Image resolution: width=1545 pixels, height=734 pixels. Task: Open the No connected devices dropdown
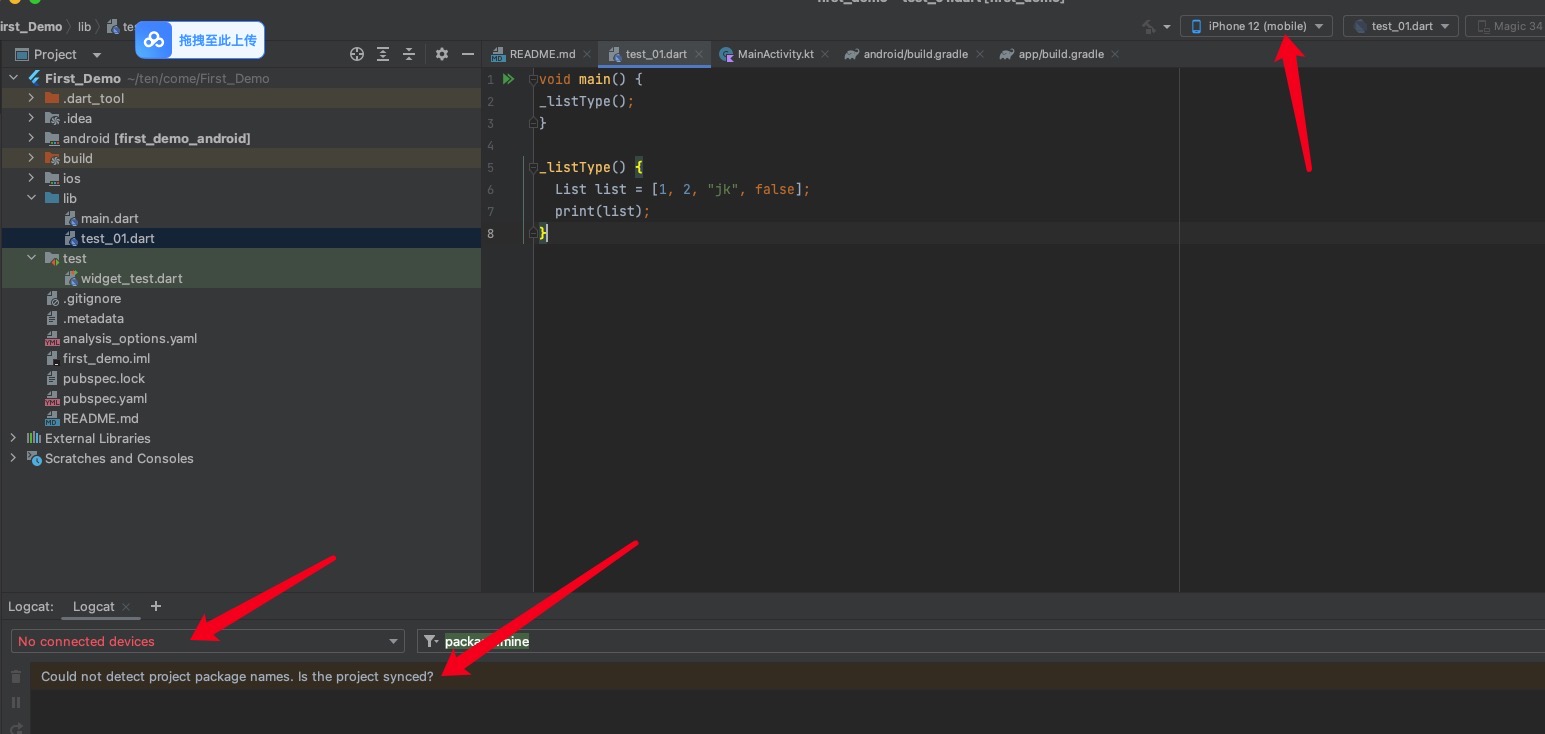point(208,641)
